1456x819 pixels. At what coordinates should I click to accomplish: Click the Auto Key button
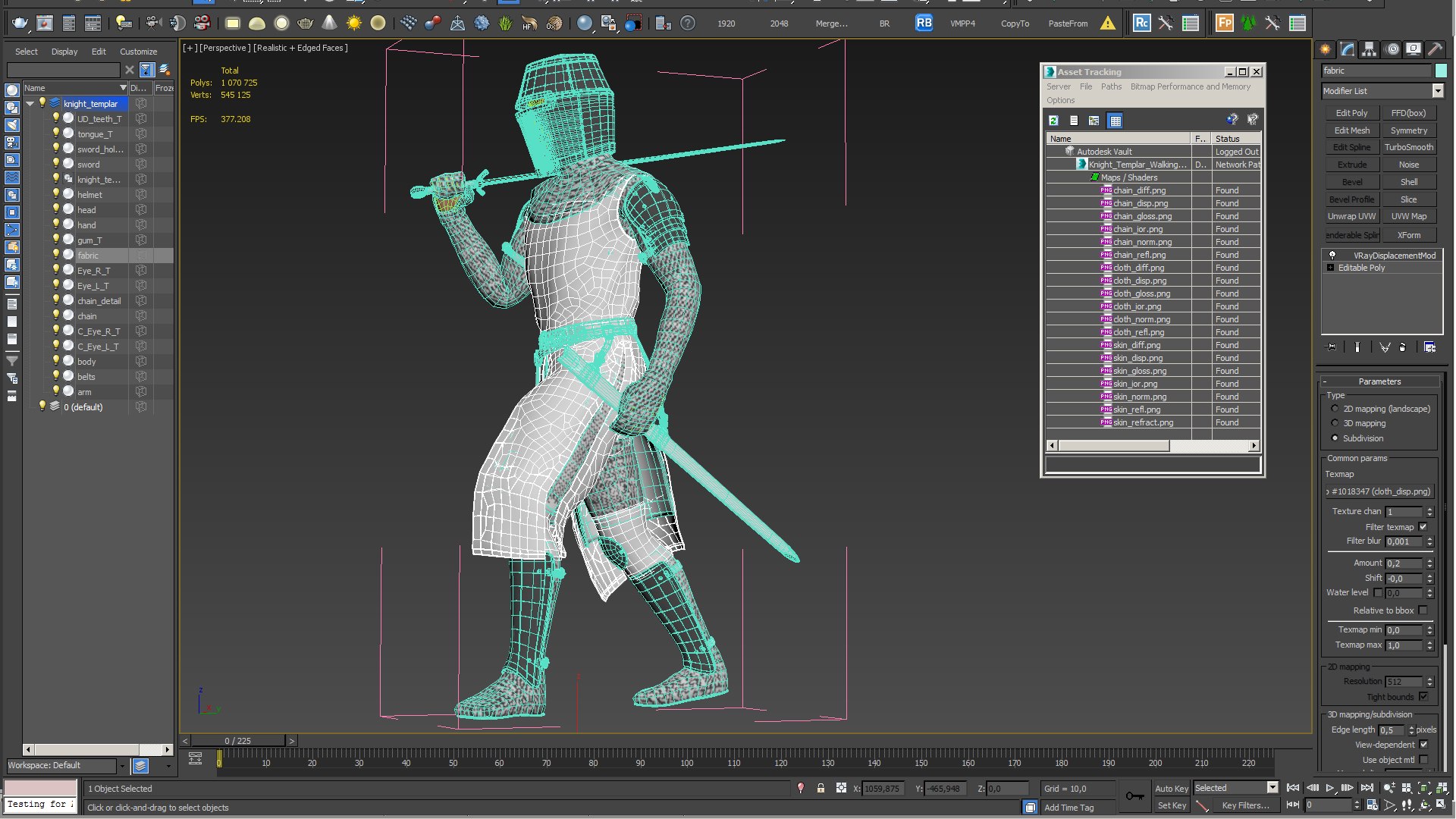tap(1171, 789)
